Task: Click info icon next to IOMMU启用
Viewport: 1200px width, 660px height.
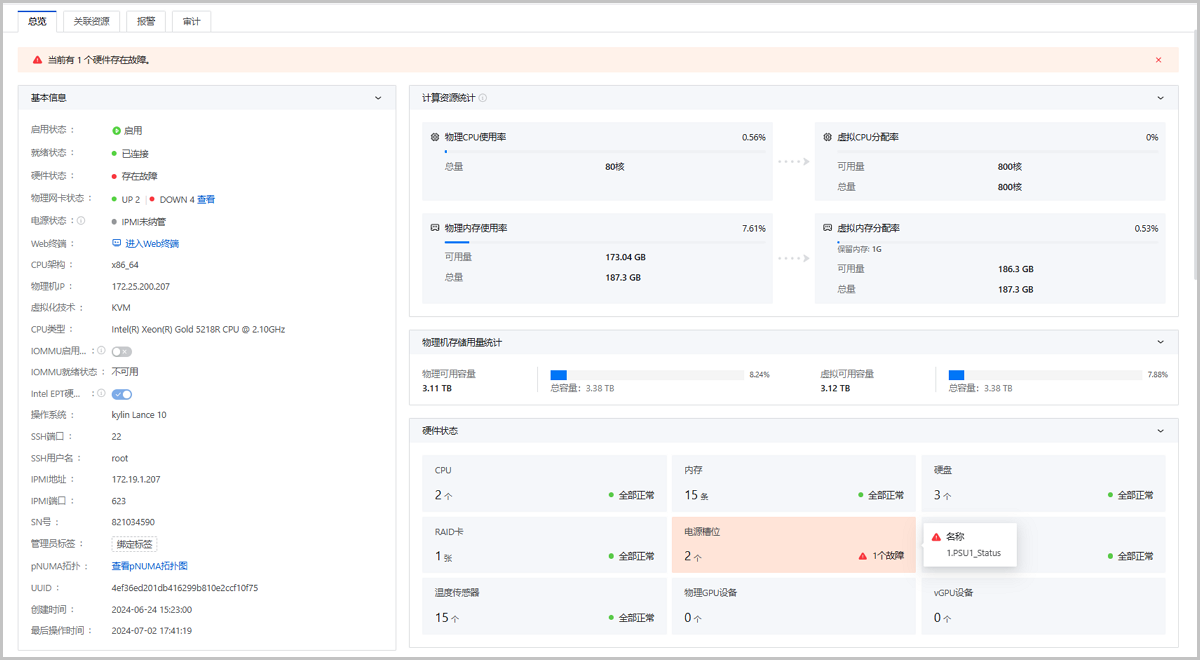Action: 101,351
